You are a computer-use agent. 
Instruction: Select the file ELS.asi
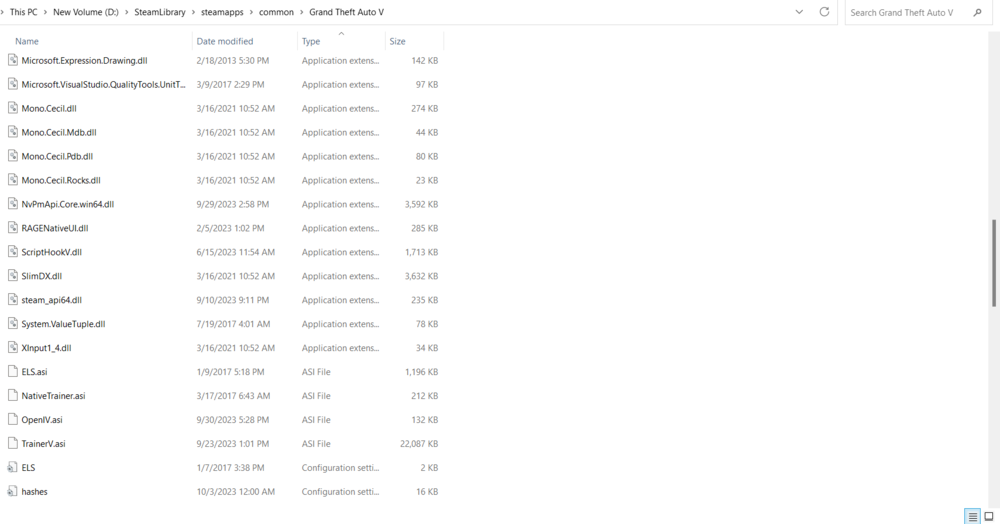(34, 372)
